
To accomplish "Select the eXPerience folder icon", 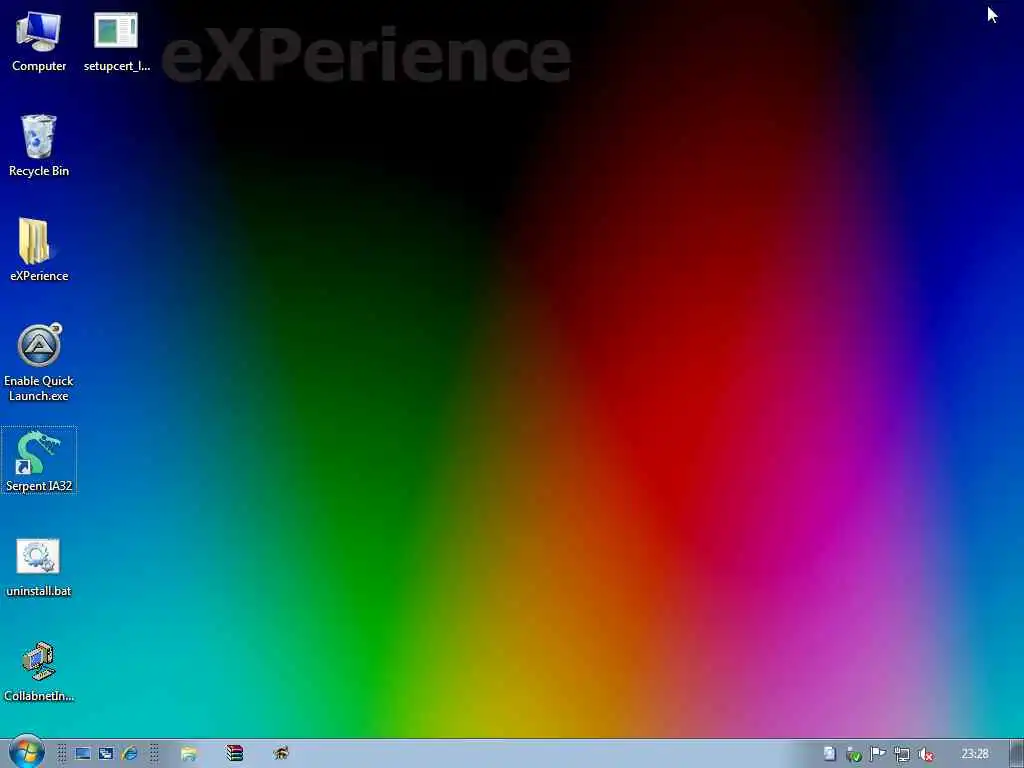I will pos(35,241).
